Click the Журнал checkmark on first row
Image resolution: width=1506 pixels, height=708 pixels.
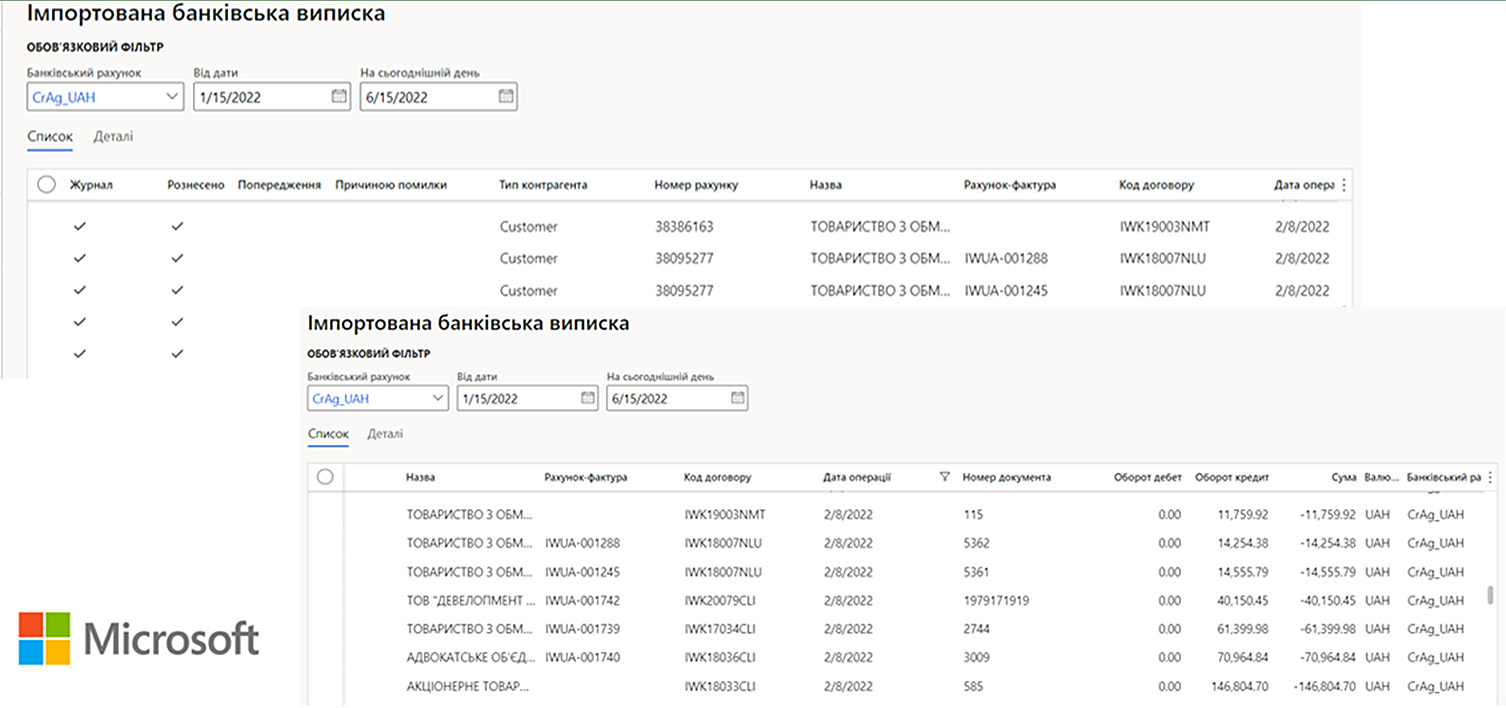click(79, 225)
